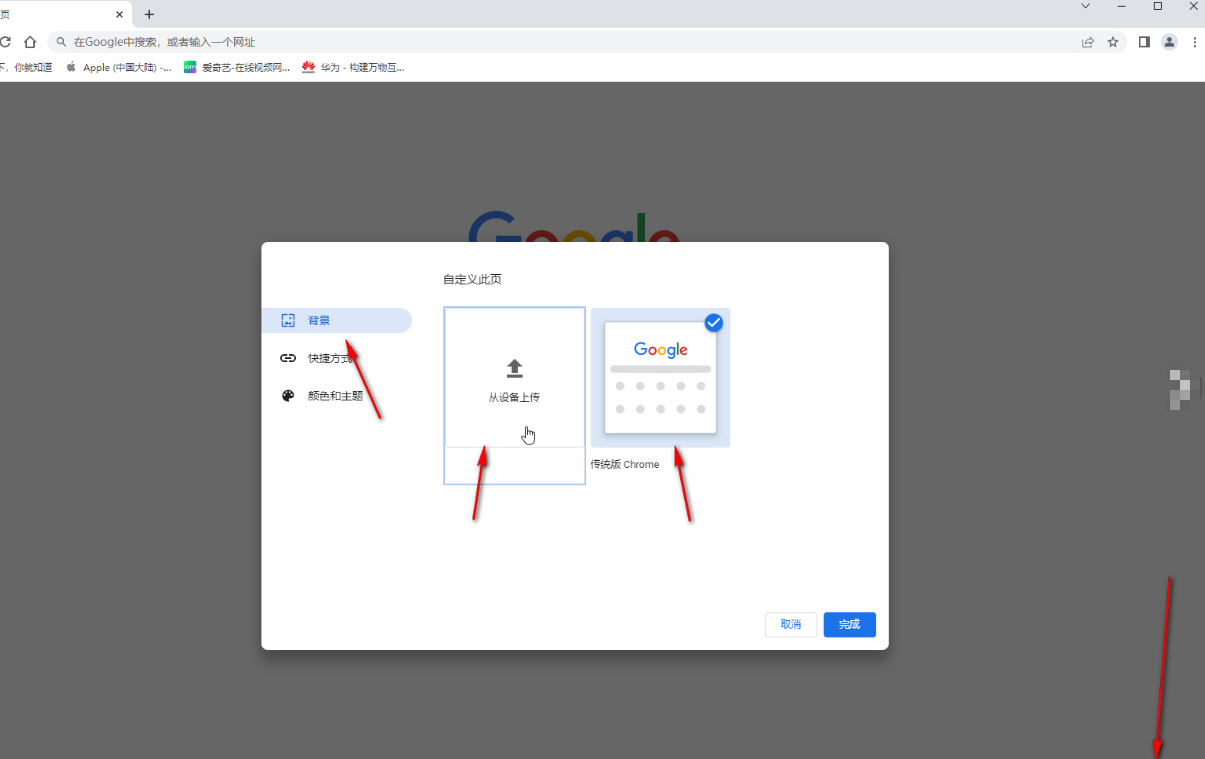Open the Chrome three-dot menu
This screenshot has width=1205, height=759.
(x=1194, y=42)
